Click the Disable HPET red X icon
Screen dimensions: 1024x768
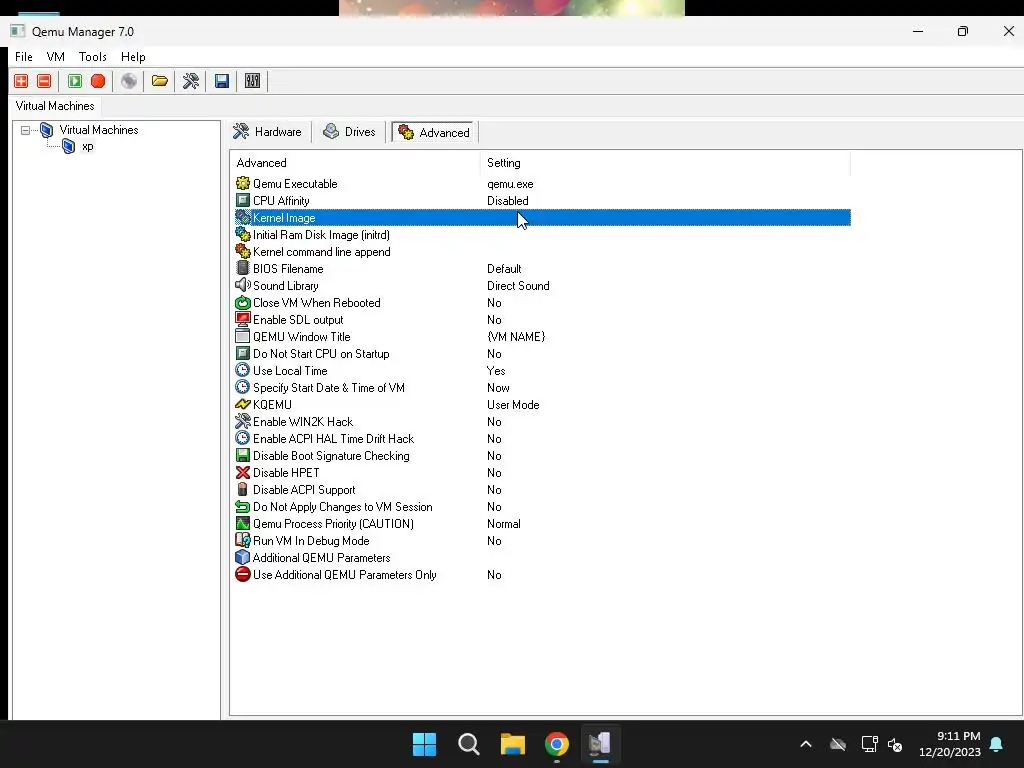[x=243, y=472]
